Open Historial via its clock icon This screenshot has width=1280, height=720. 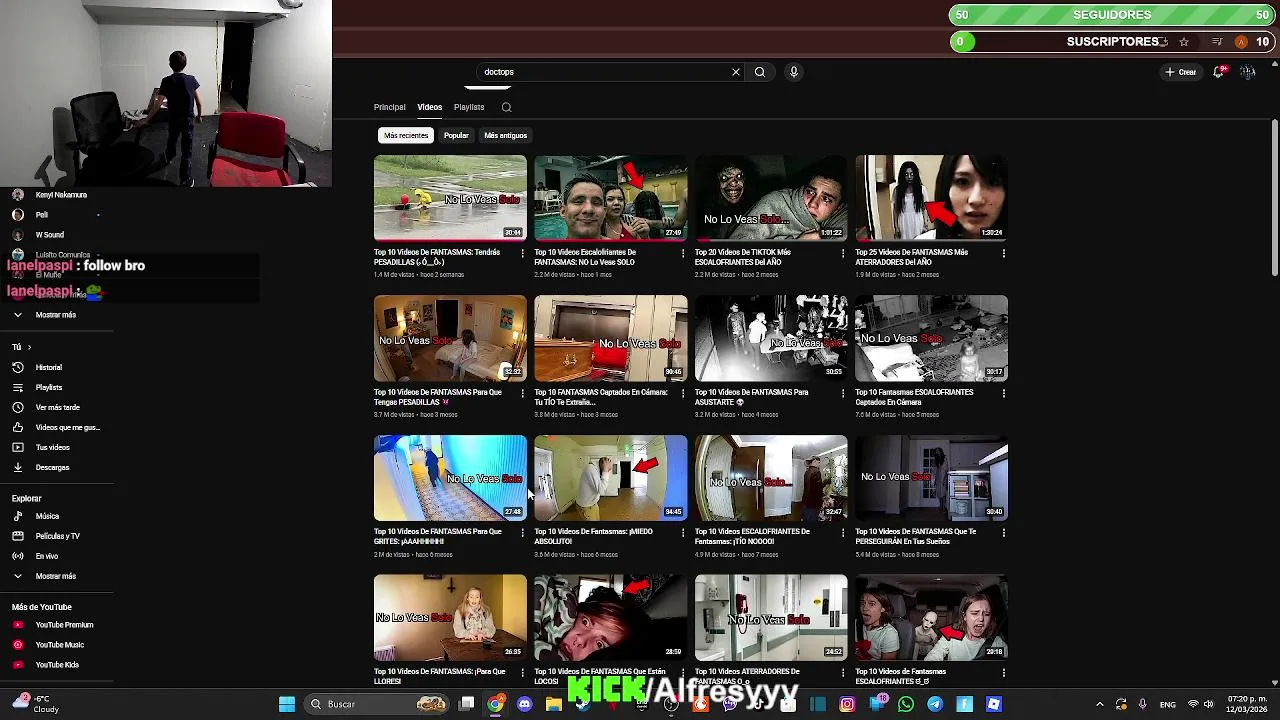pyautogui.click(x=17, y=367)
